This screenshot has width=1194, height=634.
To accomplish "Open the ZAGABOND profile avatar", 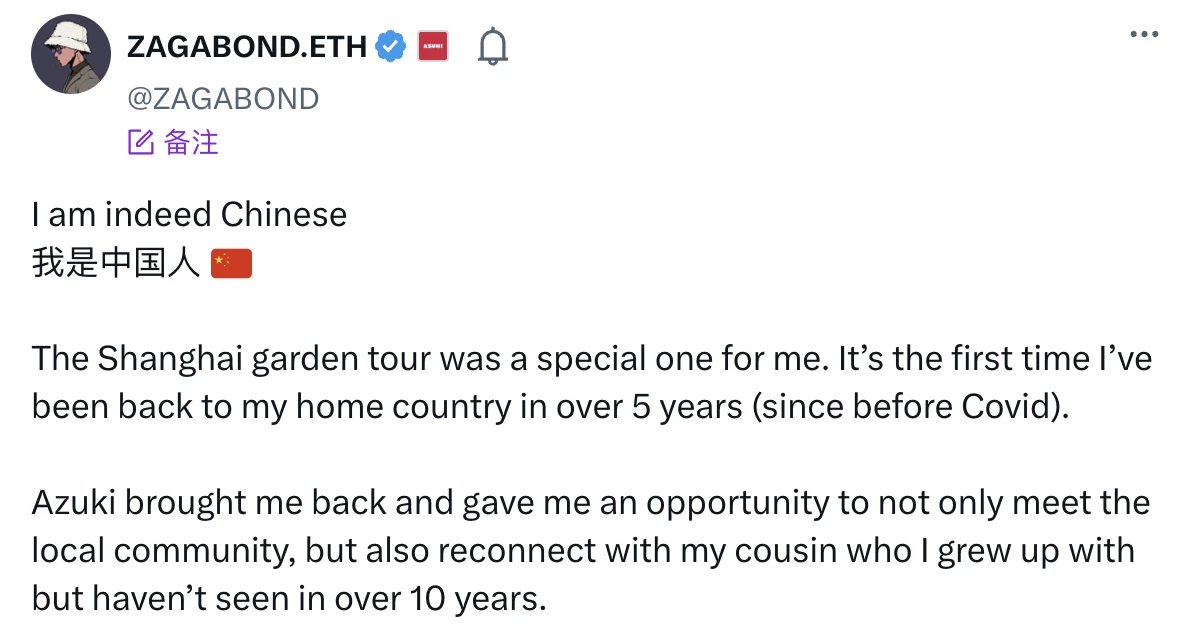I will pyautogui.click(x=71, y=55).
